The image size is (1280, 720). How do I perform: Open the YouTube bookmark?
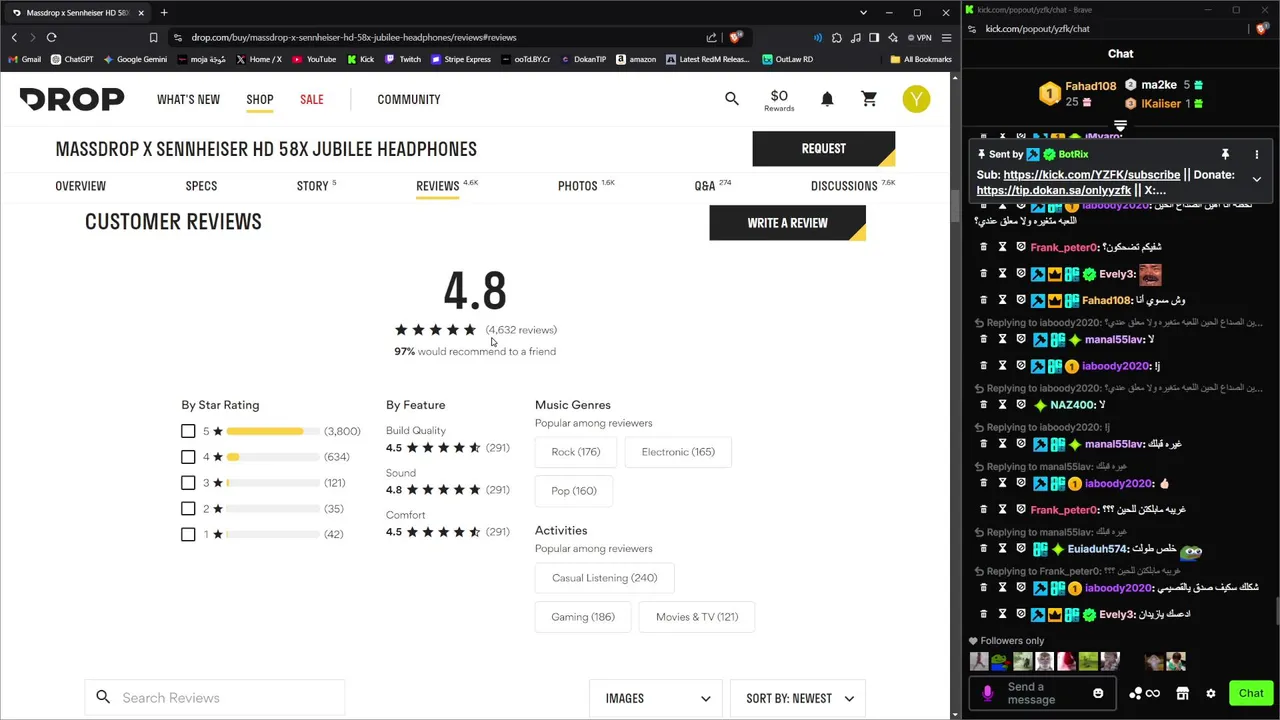coord(314,59)
